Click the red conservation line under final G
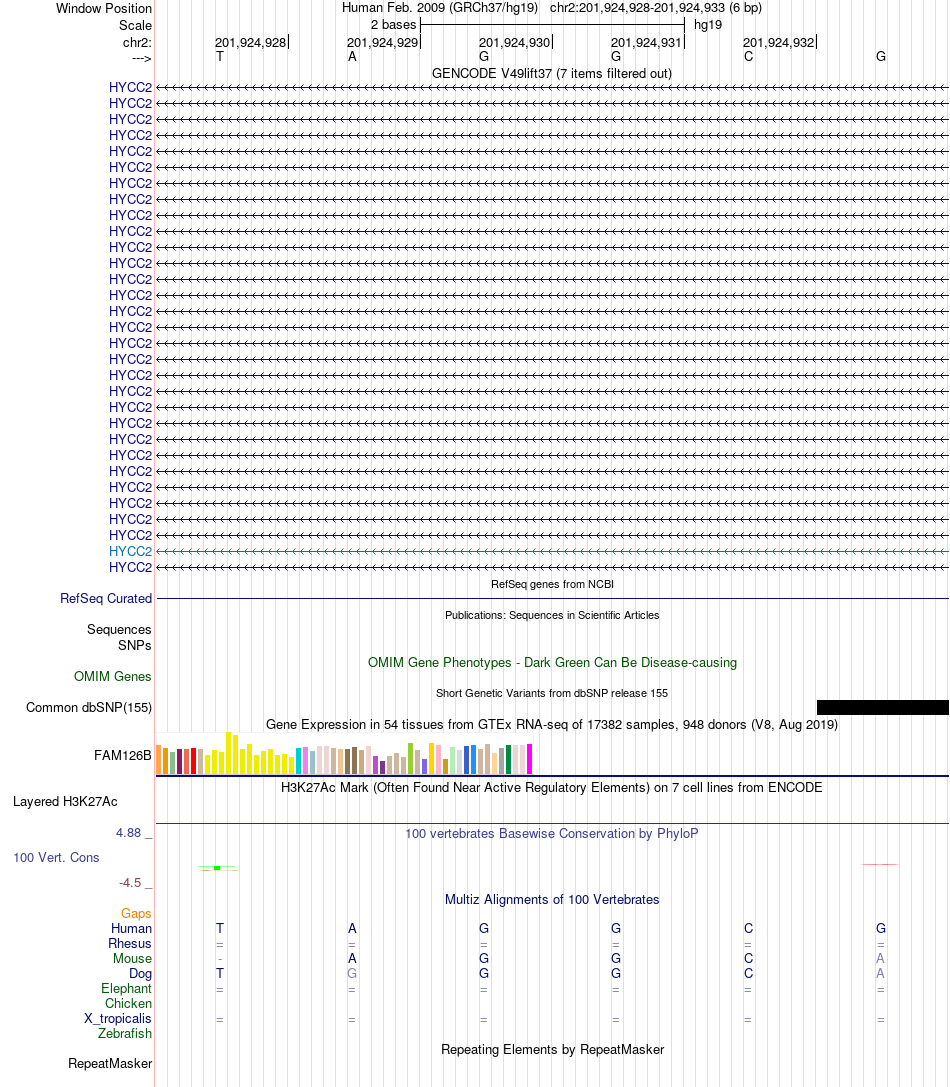The image size is (950, 1087). click(880, 864)
